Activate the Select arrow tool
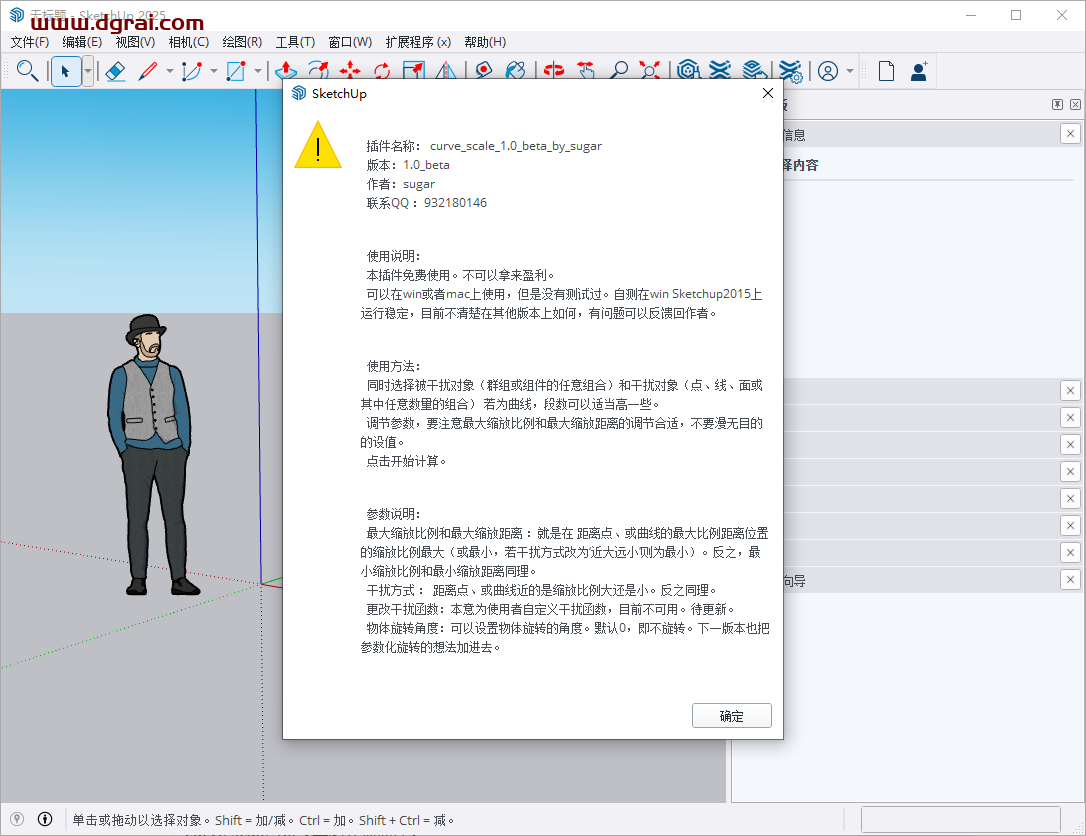 (66, 71)
